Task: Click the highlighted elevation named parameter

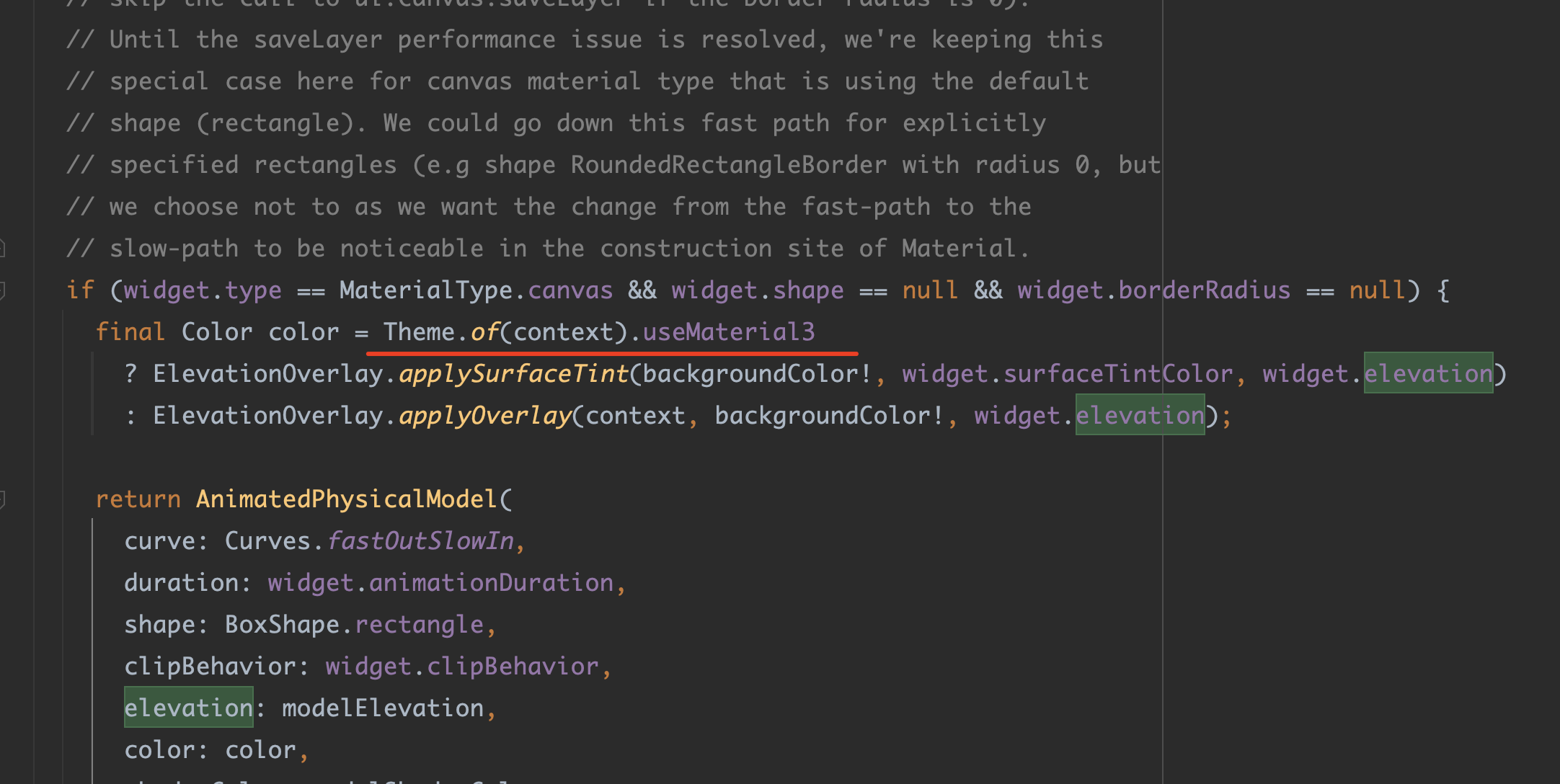Action: pos(188,708)
